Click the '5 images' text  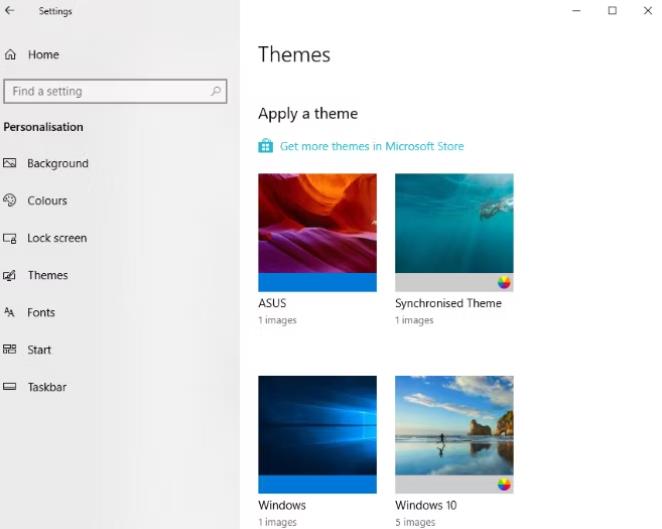click(415, 522)
